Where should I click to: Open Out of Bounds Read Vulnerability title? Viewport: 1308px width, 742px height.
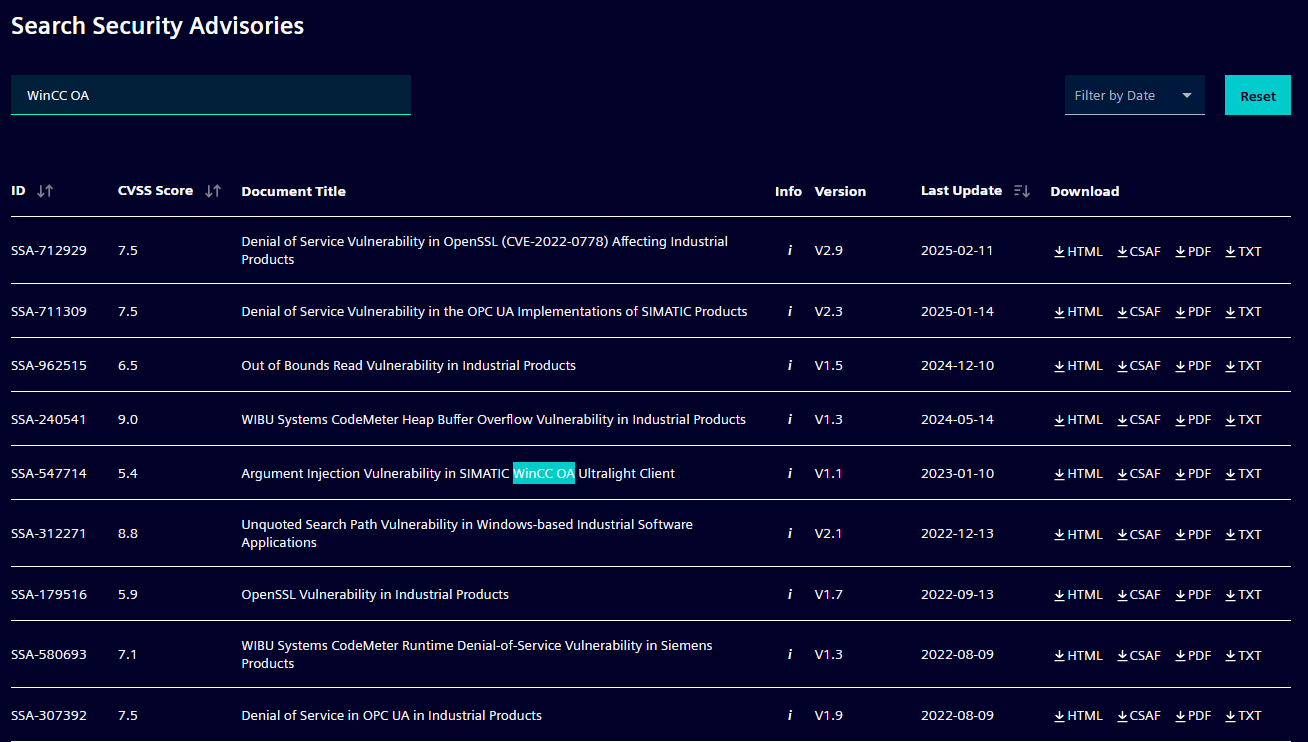(x=408, y=366)
